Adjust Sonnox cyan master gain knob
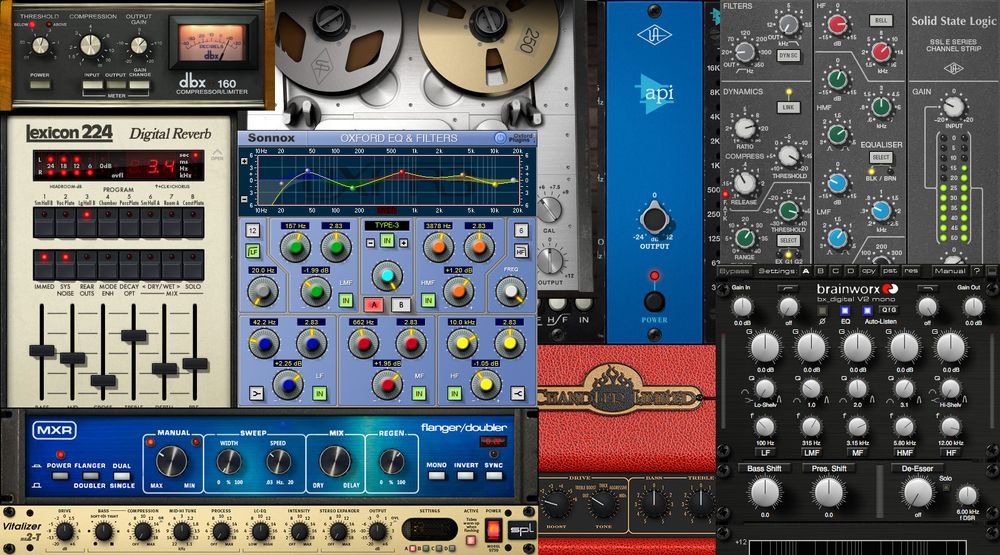1000x555 pixels. (387, 276)
